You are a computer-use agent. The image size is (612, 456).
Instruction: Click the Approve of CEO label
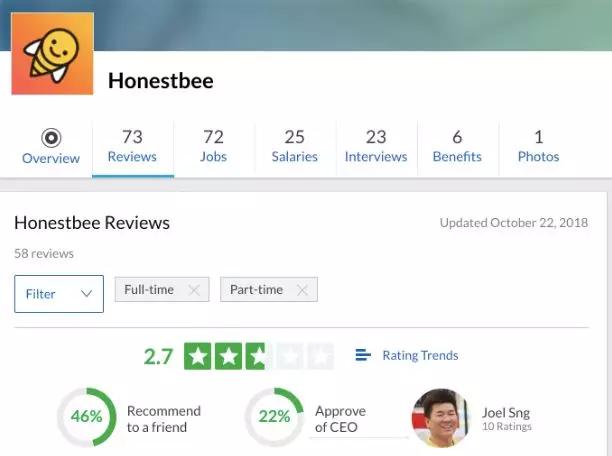click(x=340, y=419)
